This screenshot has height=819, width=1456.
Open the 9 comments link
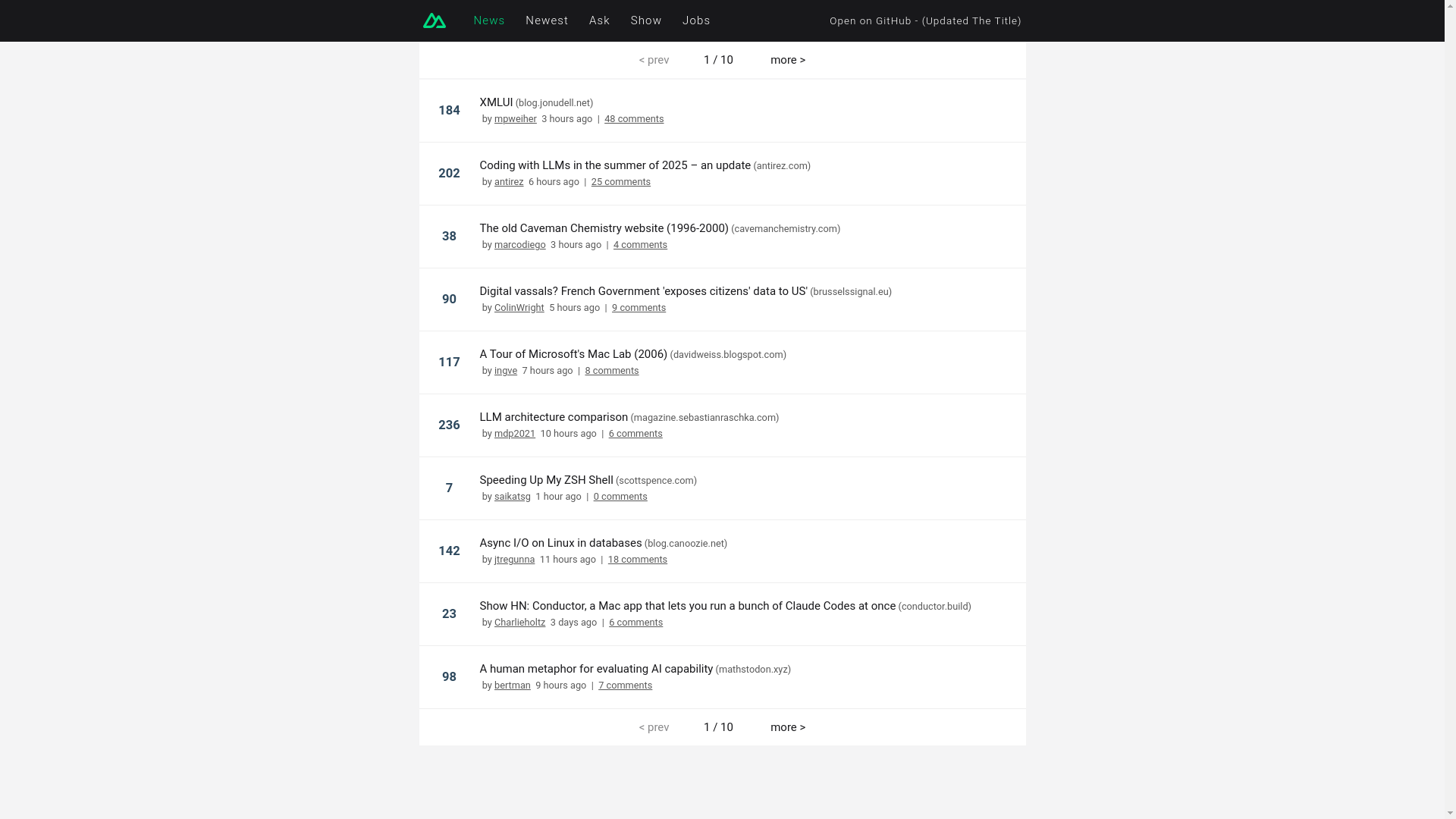pyautogui.click(x=639, y=308)
